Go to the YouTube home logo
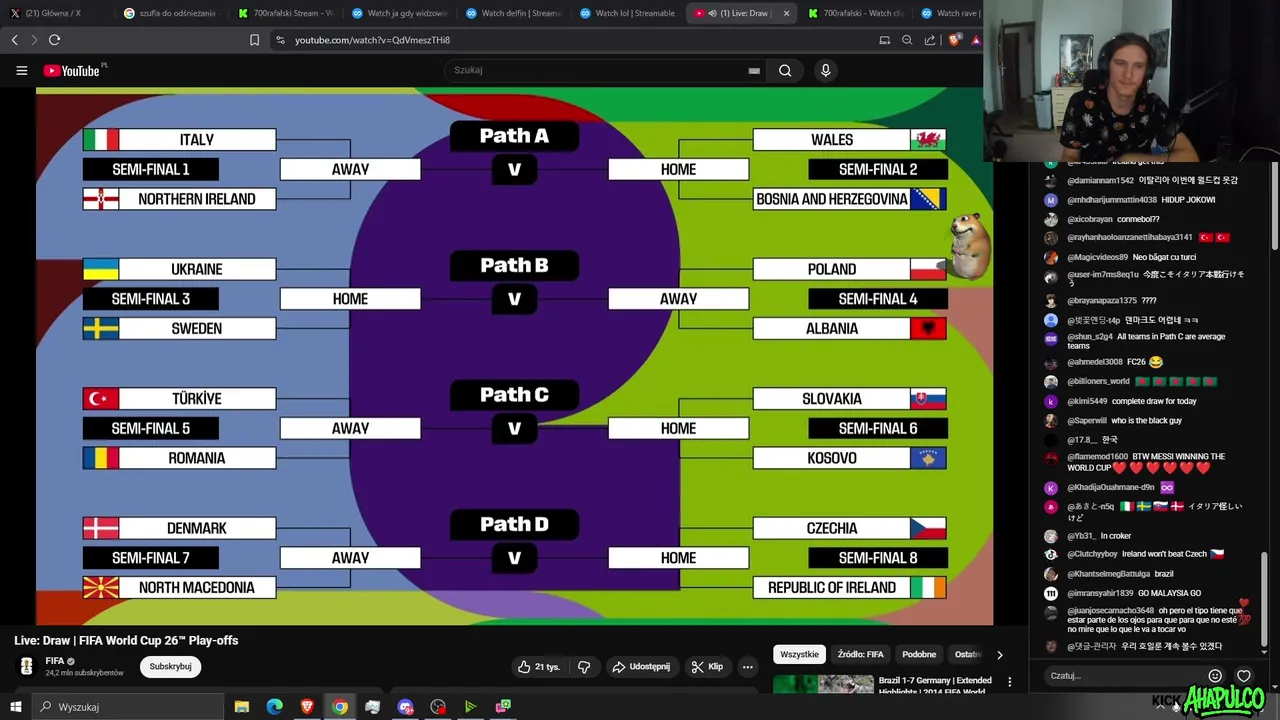1280x720 pixels. pos(72,70)
